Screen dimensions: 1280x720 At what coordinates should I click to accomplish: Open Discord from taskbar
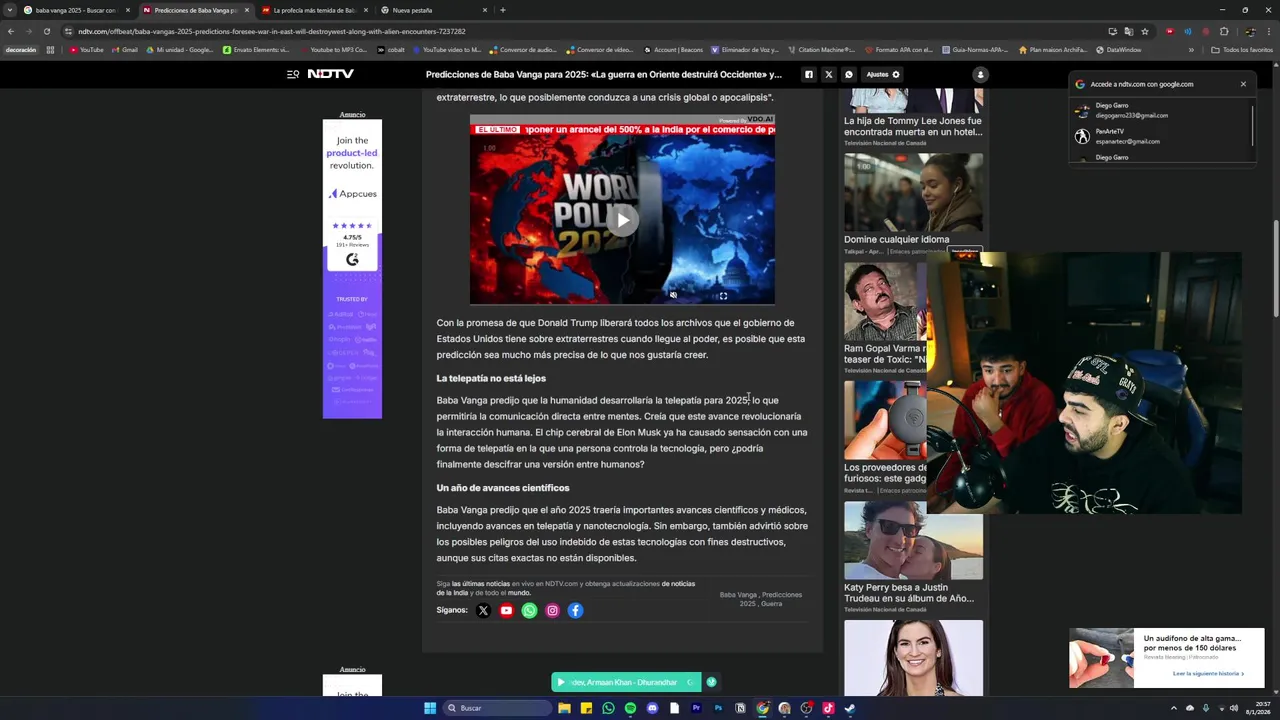coord(652,708)
